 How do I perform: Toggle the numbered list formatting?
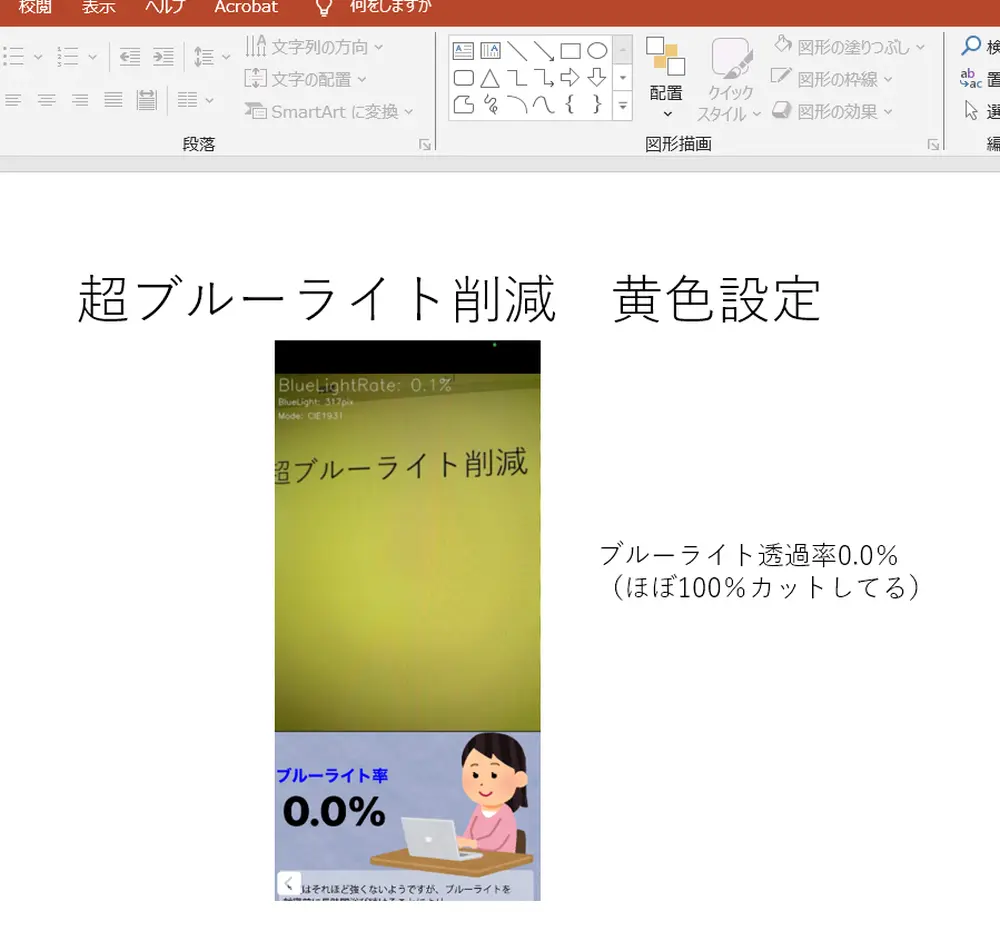tap(69, 56)
